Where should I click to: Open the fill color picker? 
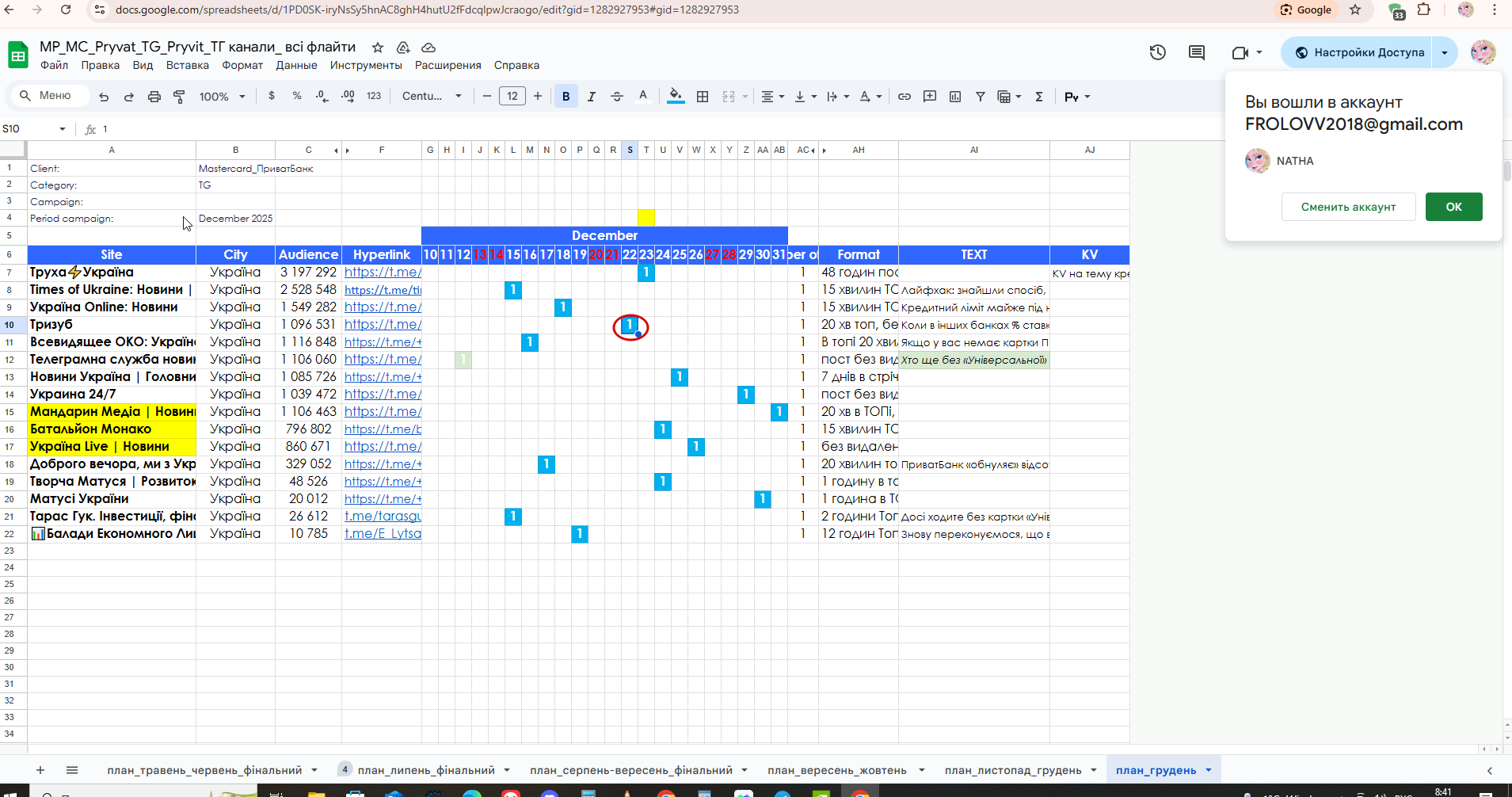(x=676, y=96)
